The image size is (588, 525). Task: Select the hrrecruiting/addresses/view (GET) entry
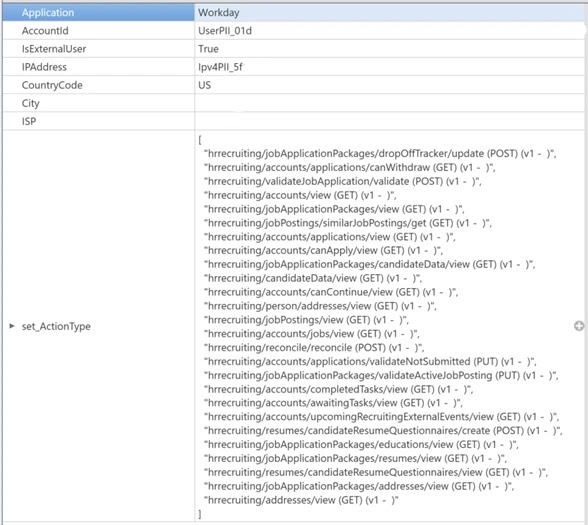coord(302,500)
